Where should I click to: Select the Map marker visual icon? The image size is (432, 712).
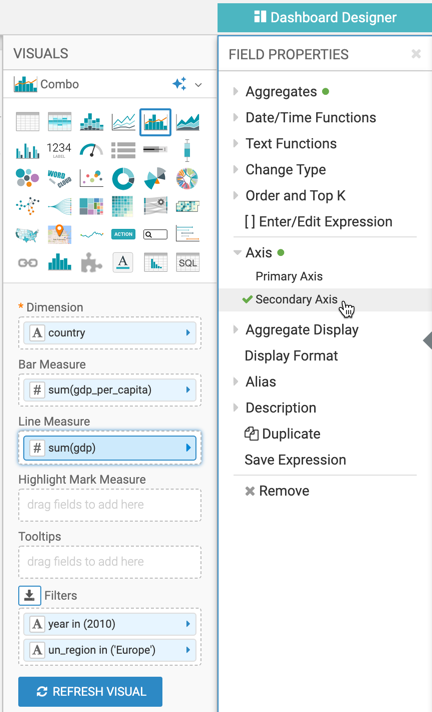coord(60,234)
